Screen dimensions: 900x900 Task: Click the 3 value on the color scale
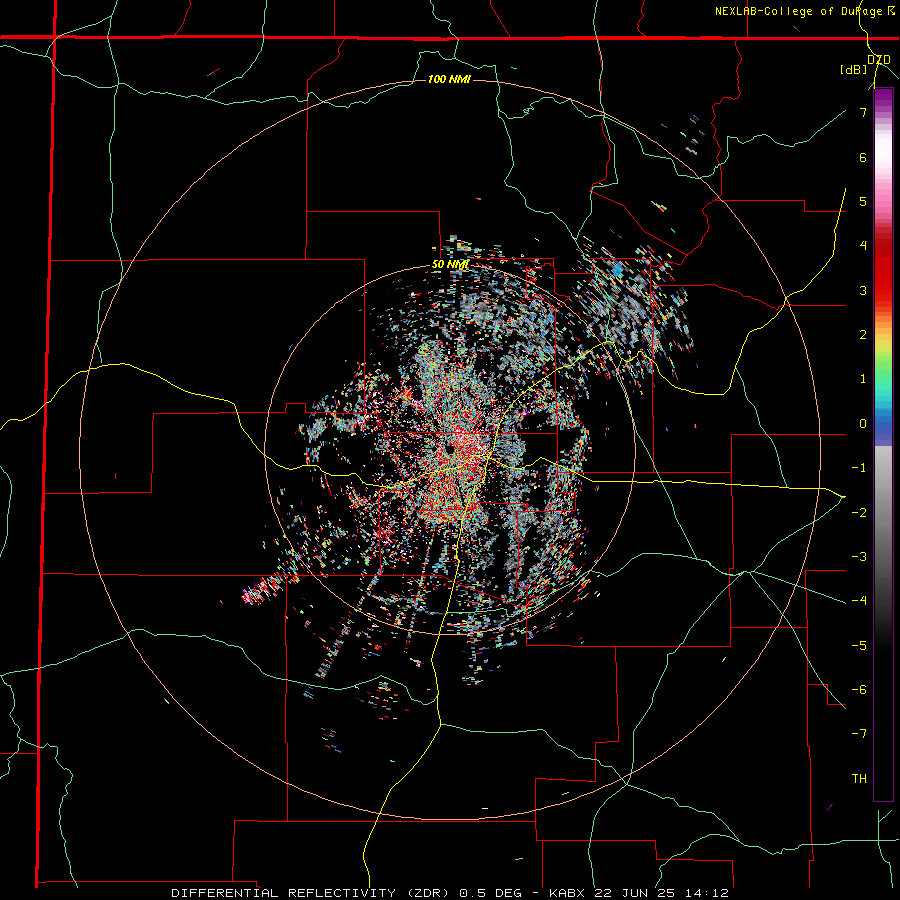(x=863, y=290)
